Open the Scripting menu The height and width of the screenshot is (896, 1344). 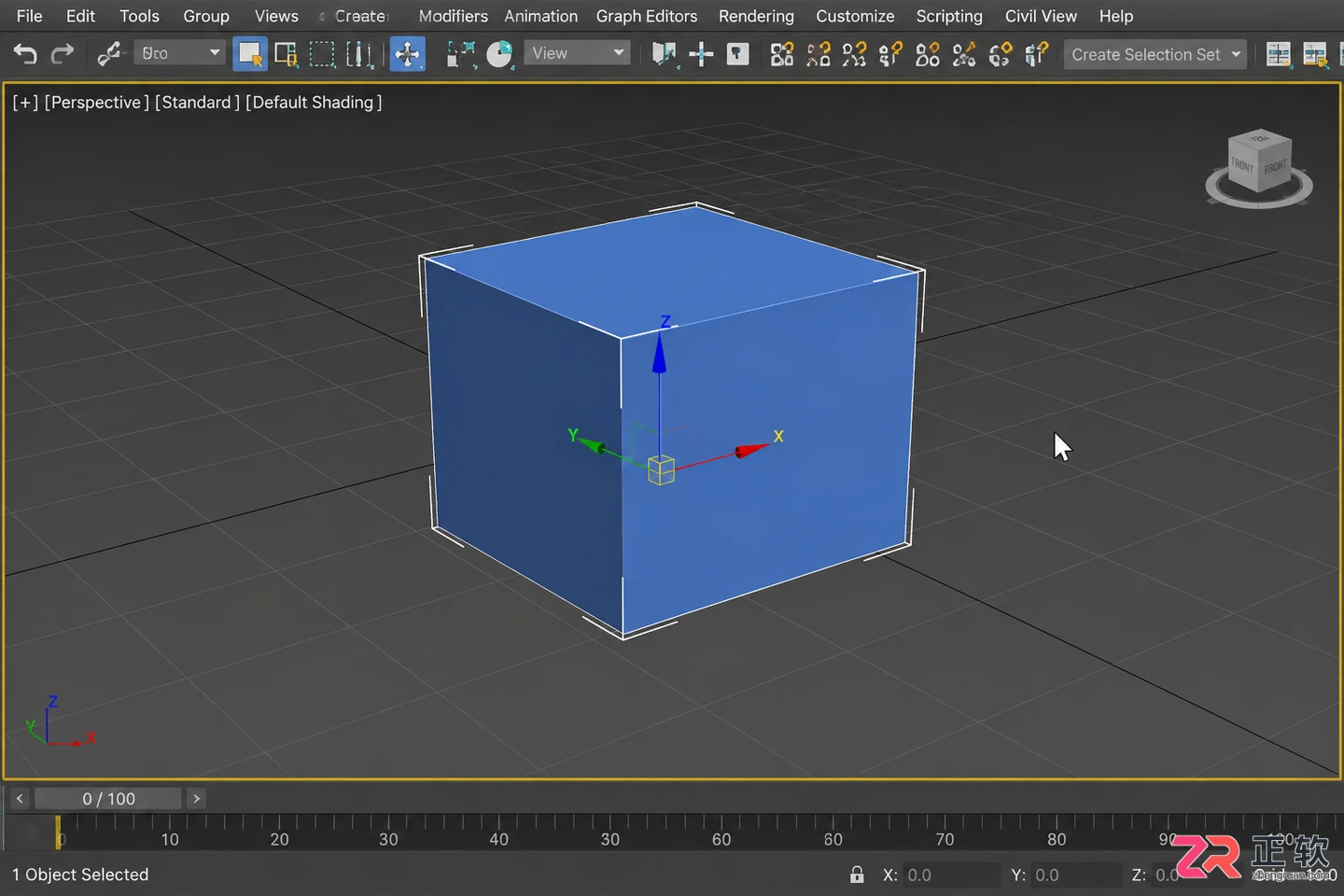(x=949, y=16)
